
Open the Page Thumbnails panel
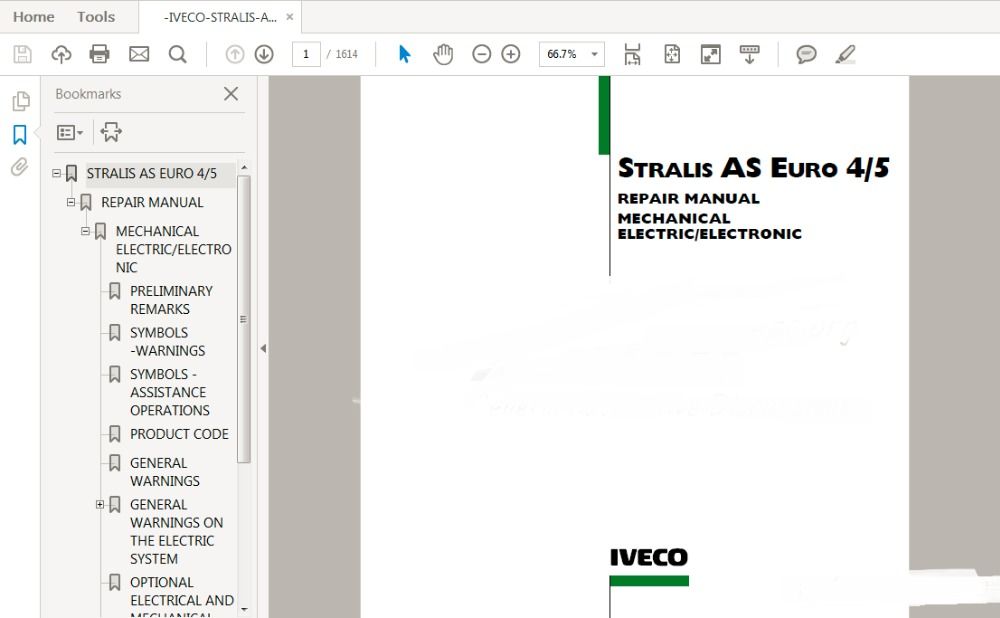(20, 101)
